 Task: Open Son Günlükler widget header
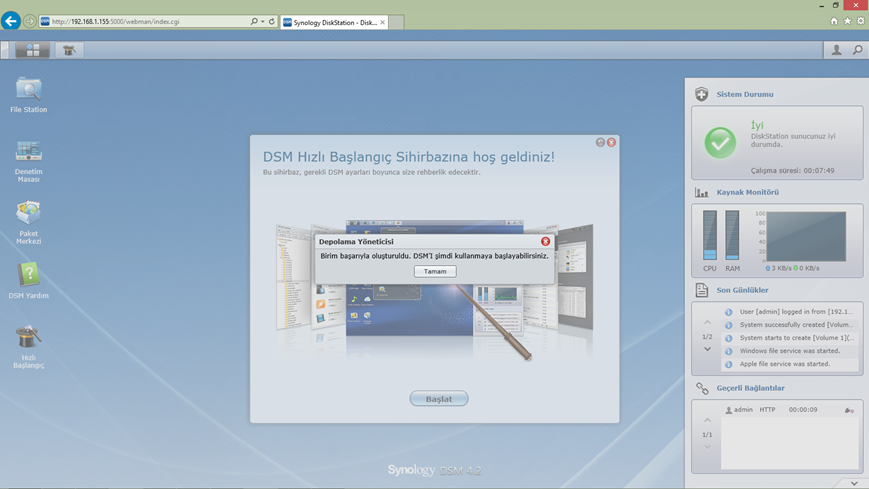coord(742,290)
